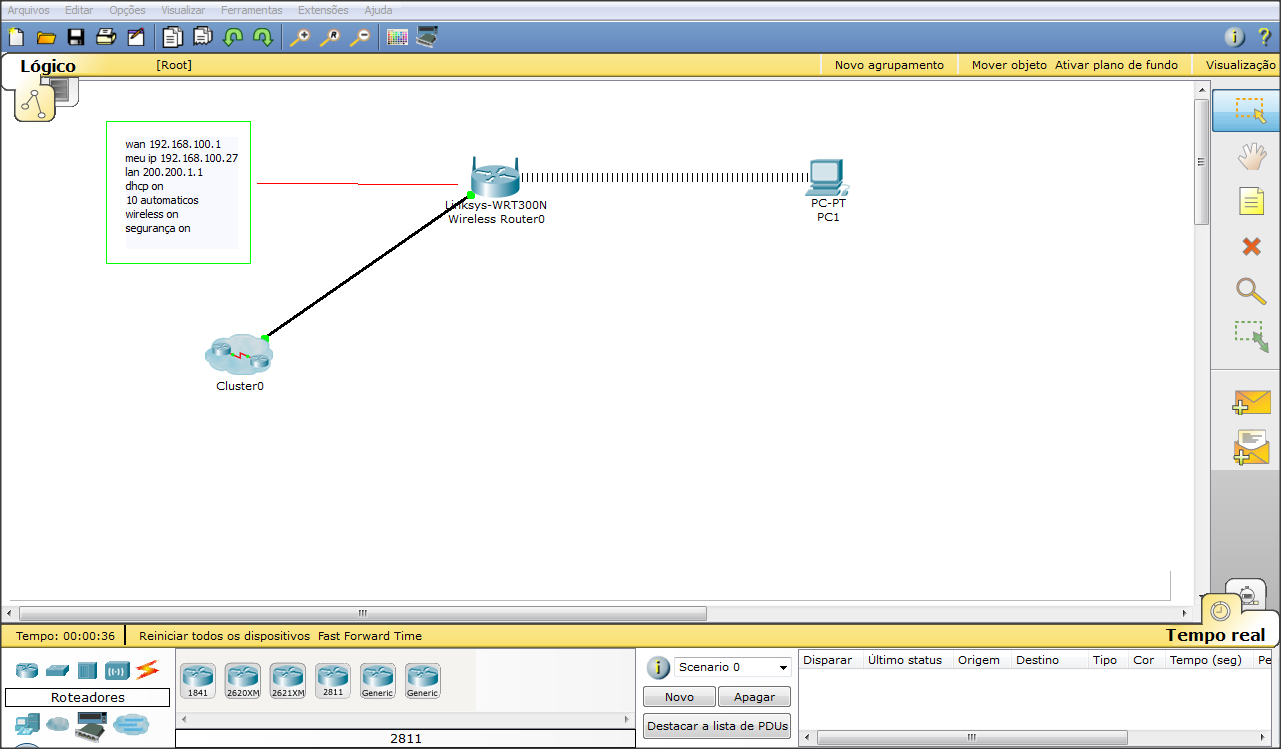1281x749 pixels.
Task: Reset zoom with magnifier R icon
Action: click(x=329, y=38)
